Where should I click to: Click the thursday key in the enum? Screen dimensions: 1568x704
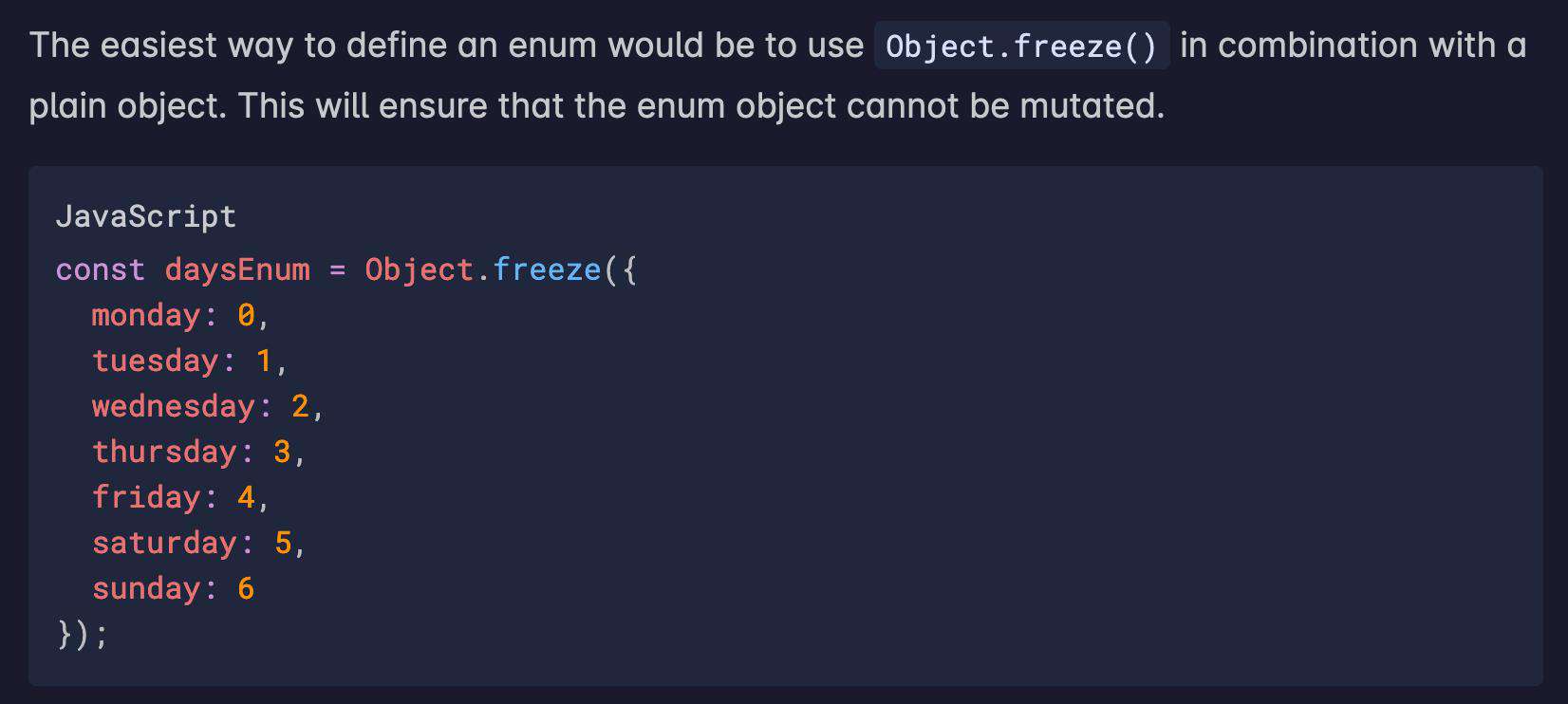click(164, 453)
